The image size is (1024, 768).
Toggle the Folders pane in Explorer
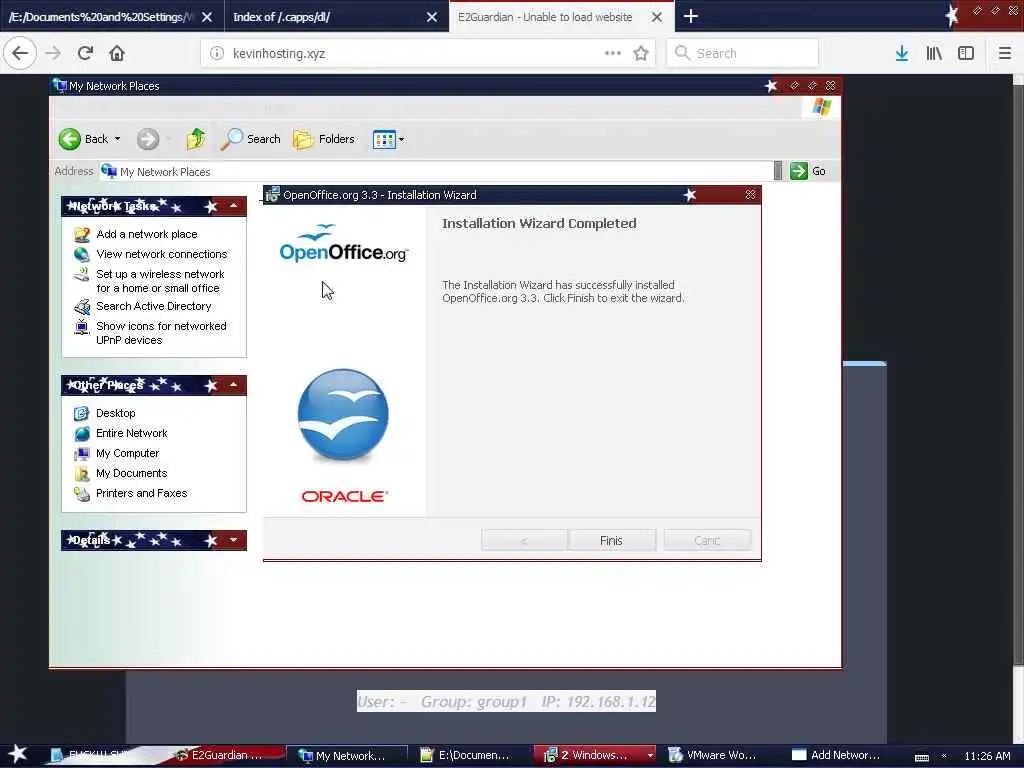[x=324, y=138]
